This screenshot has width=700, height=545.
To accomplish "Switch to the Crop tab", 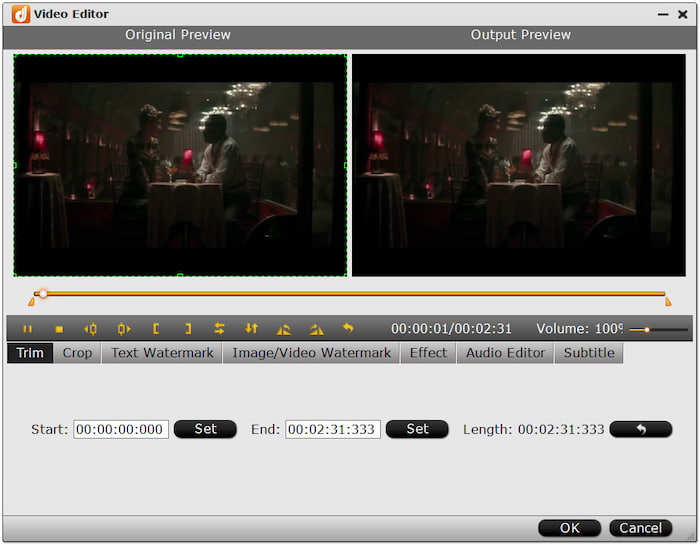I will (77, 353).
